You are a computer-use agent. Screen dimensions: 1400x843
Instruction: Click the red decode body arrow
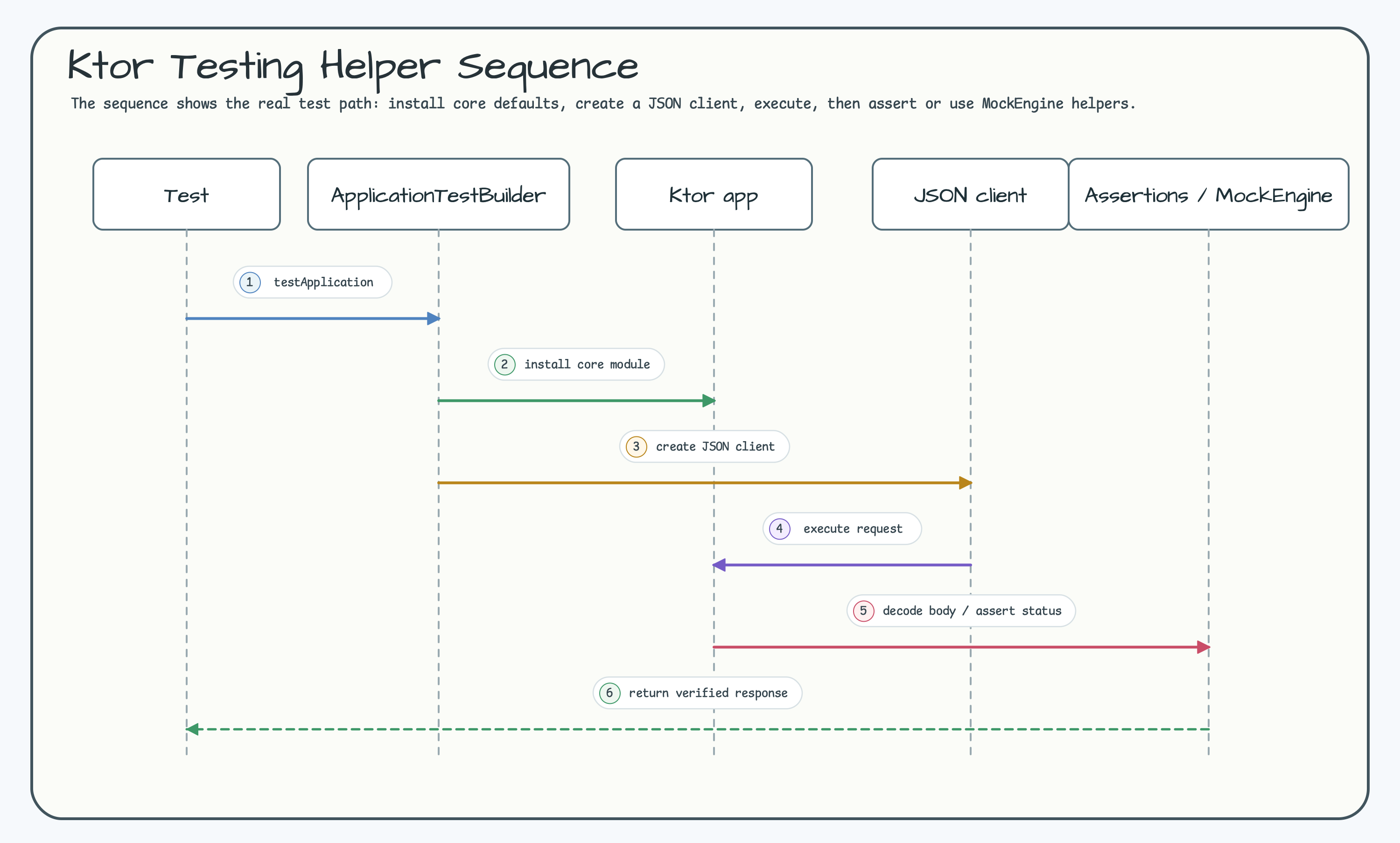point(961,647)
